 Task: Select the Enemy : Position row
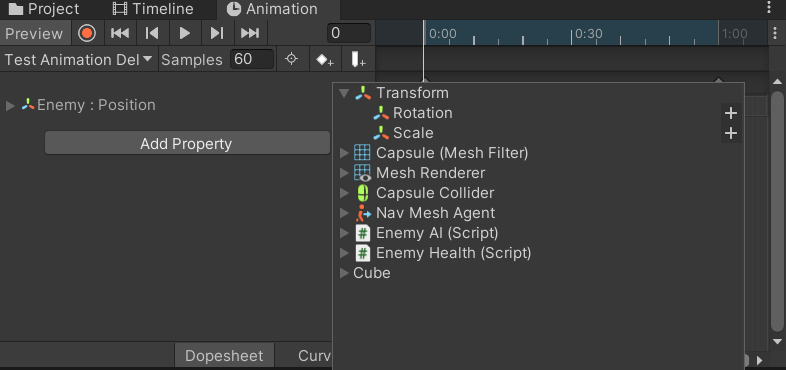[165, 105]
